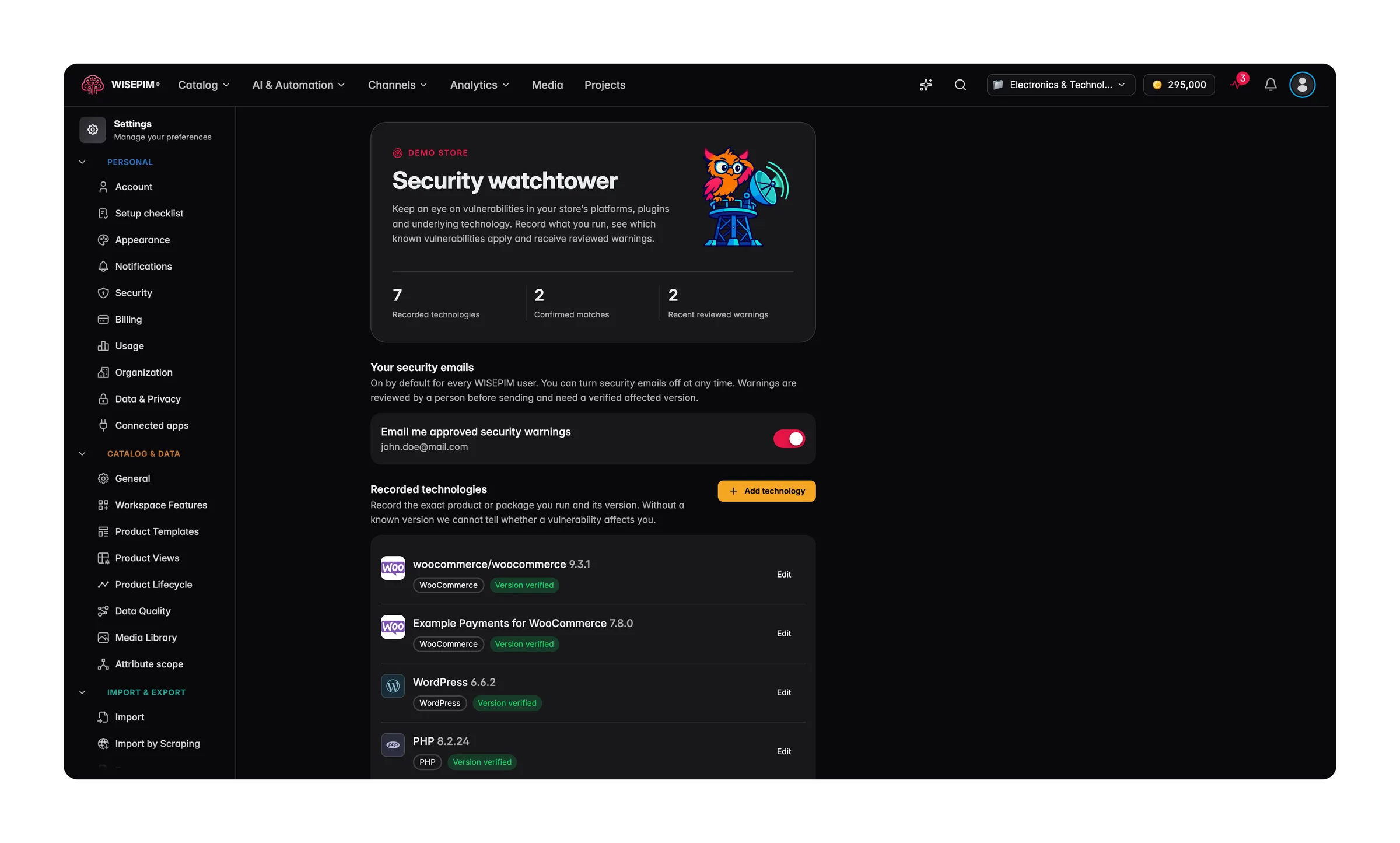Edit the Example Payments for WooCommerce entry

(783, 634)
